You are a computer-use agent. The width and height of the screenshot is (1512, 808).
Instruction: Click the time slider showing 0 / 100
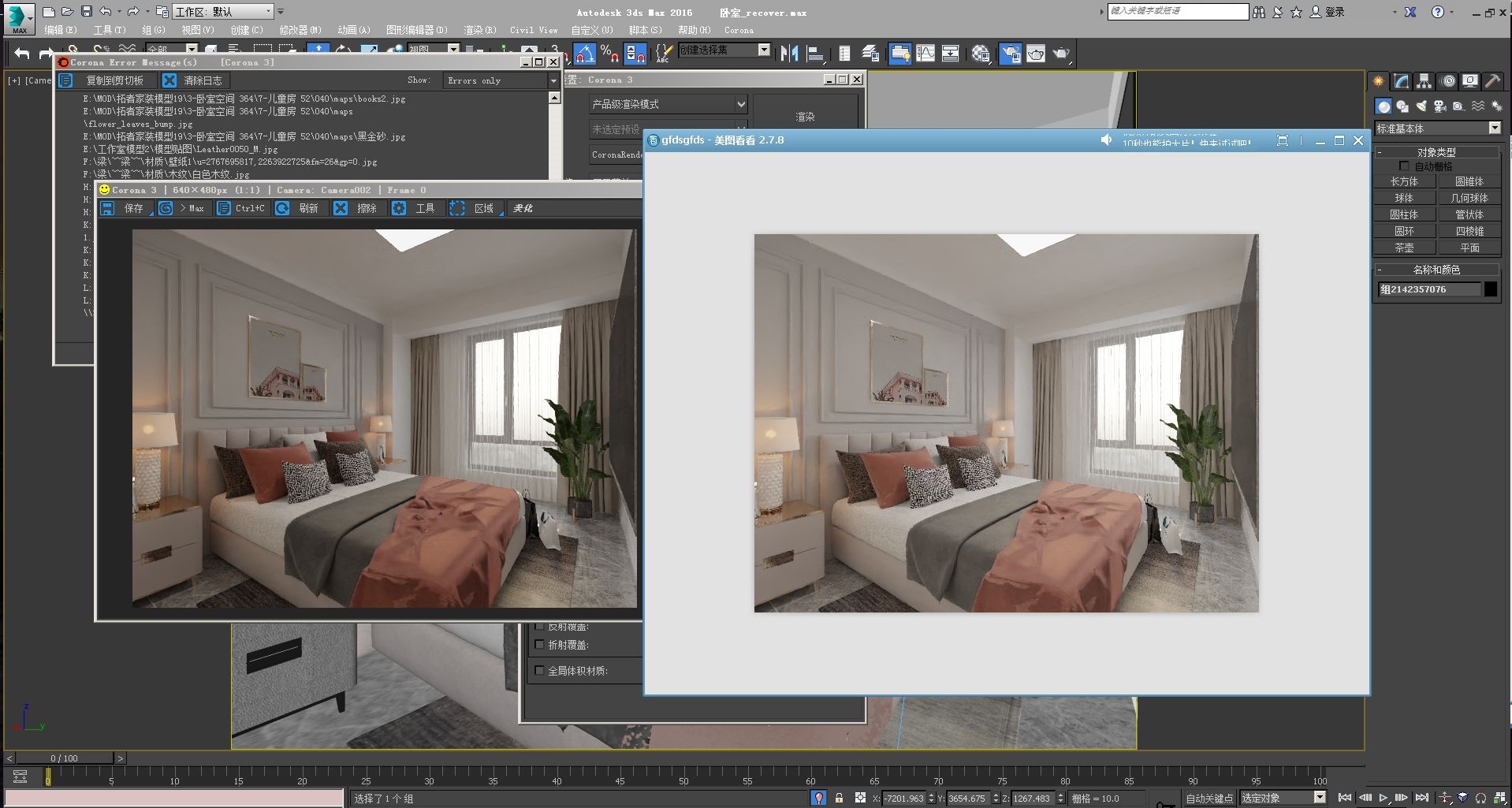pyautogui.click(x=65, y=758)
